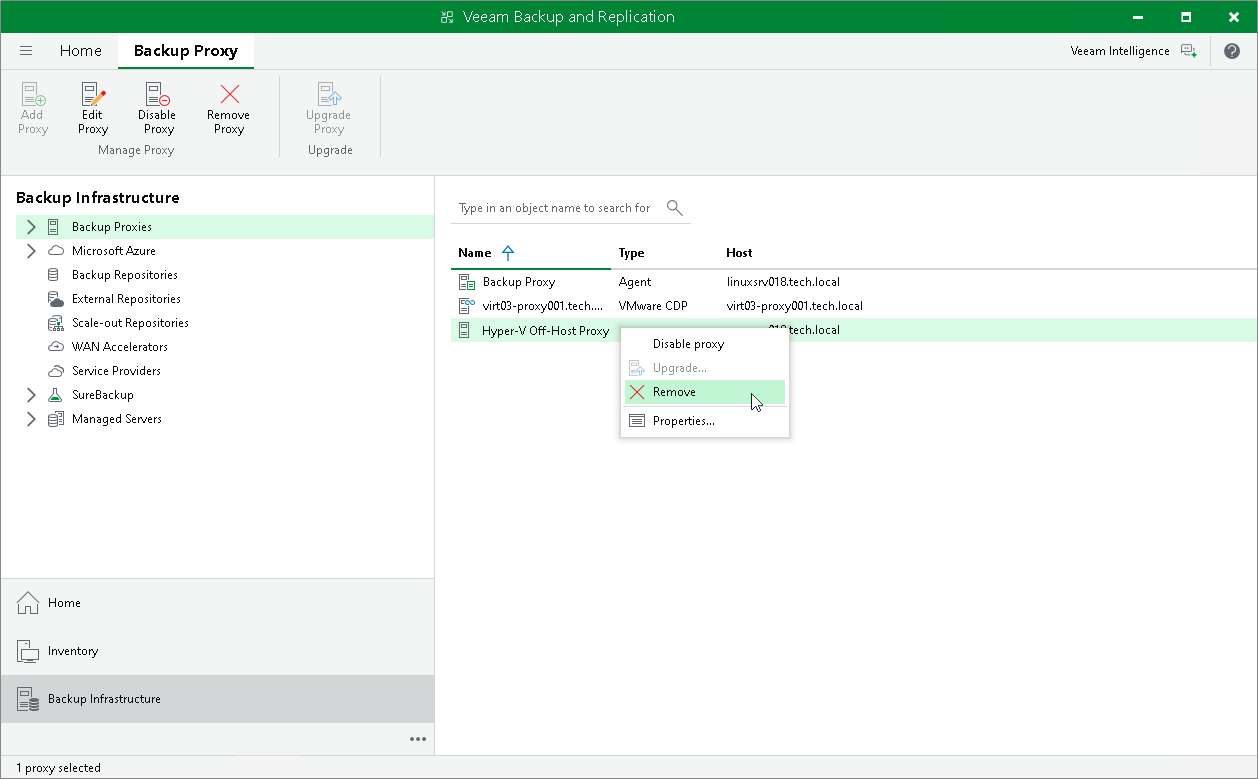Expand the SureBackup tree node
Viewport: 1258px width, 779px height.
coord(31,395)
